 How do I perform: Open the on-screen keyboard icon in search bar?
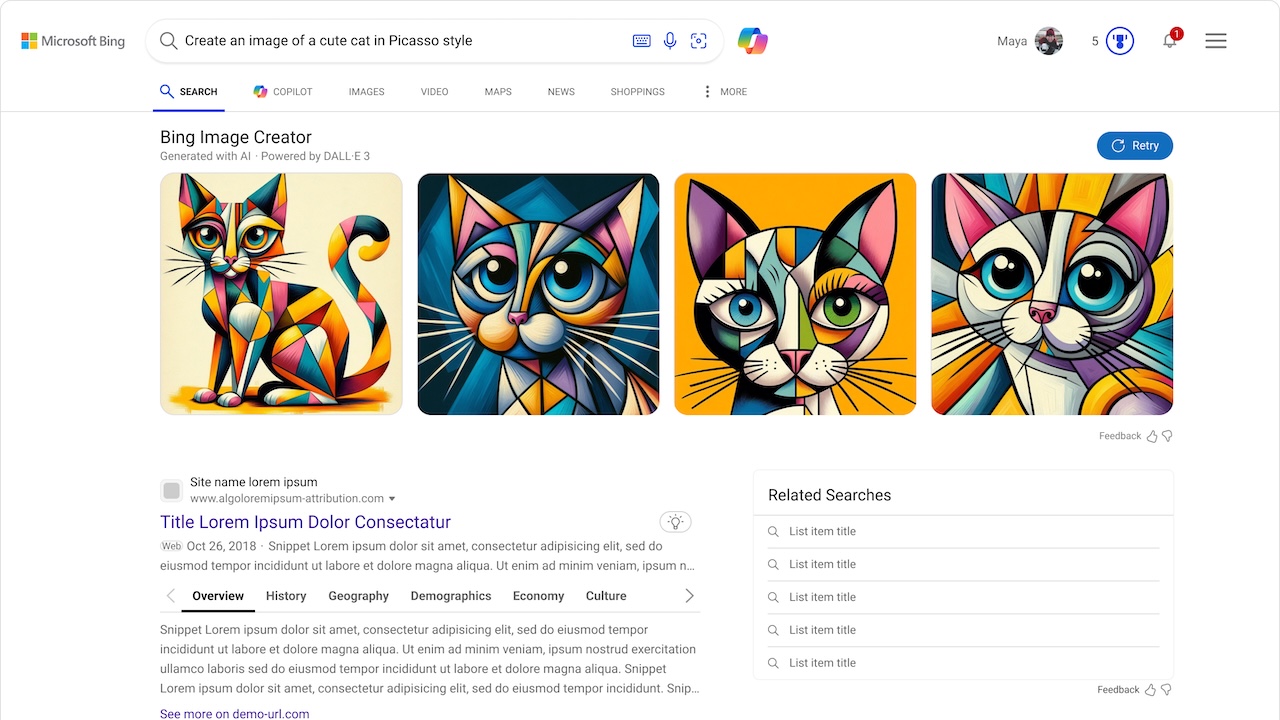tap(640, 40)
